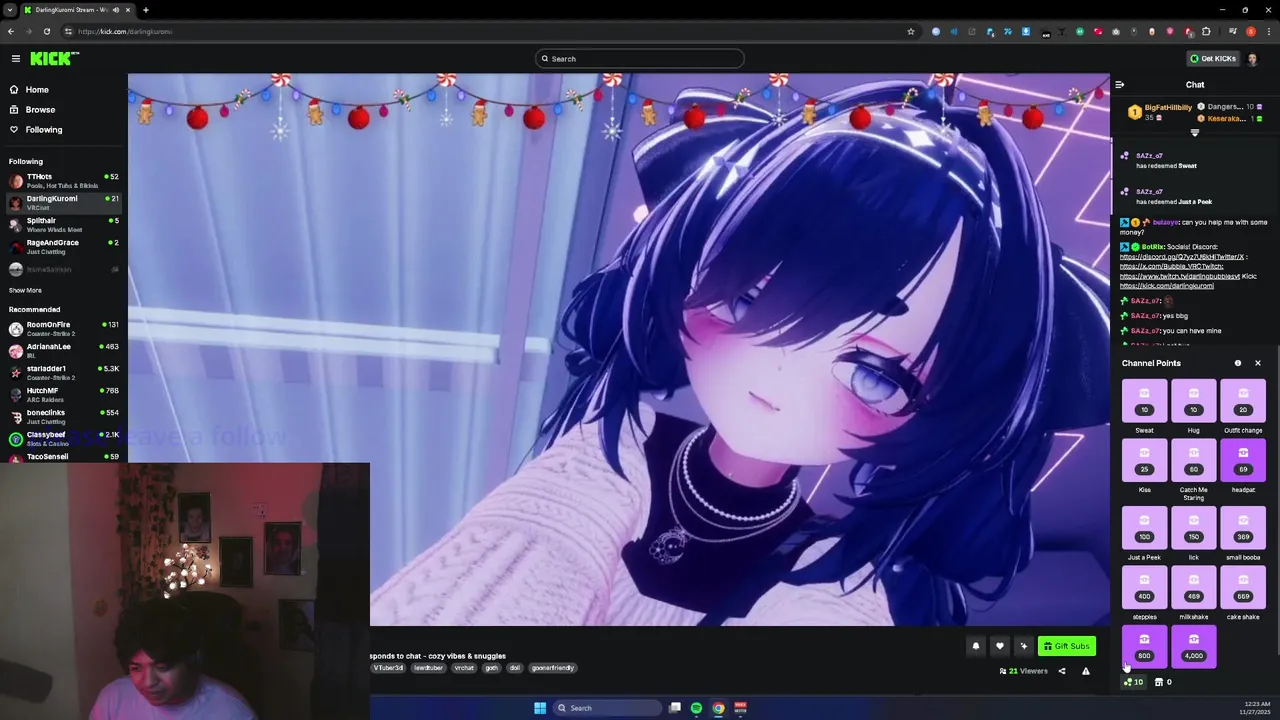Screen dimensions: 1280x720
Task: Click the channel points balance icon
Action: point(1134,682)
